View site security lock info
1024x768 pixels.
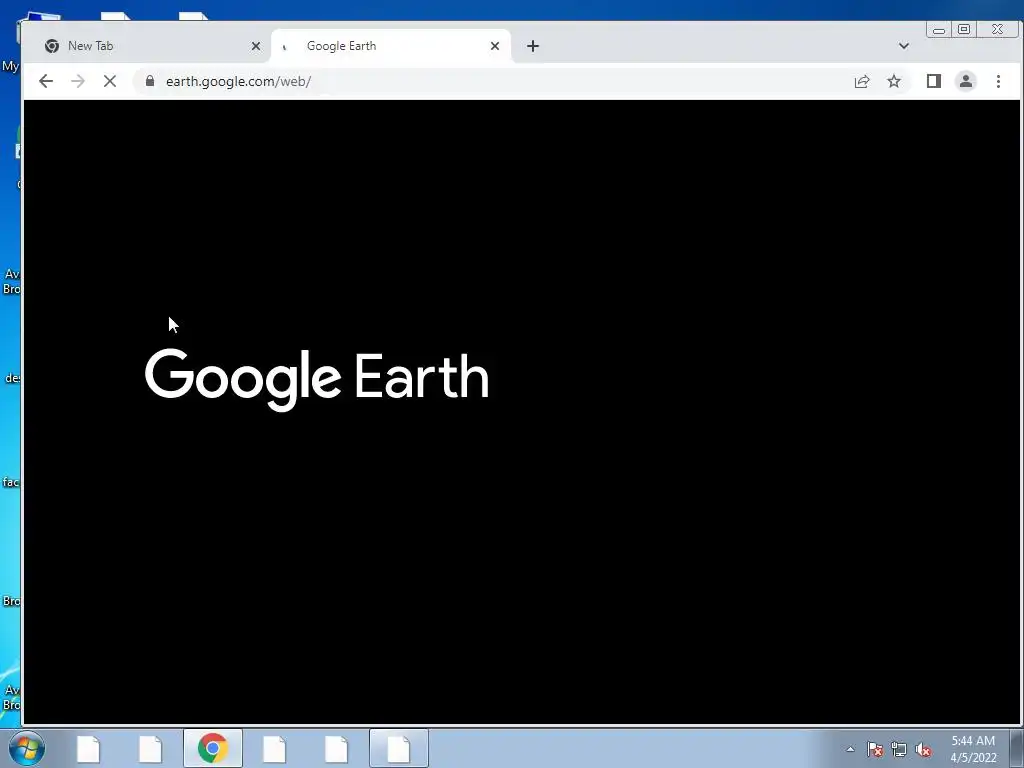pos(150,80)
